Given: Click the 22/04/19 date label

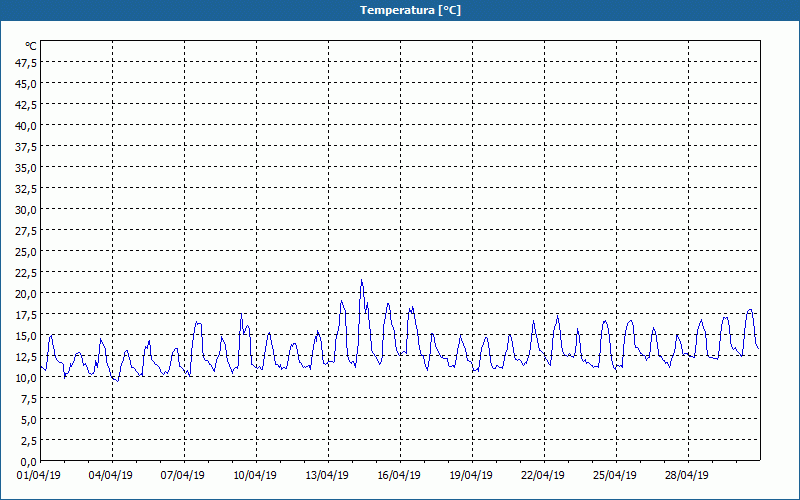Looking at the screenshot, I should point(543,475).
